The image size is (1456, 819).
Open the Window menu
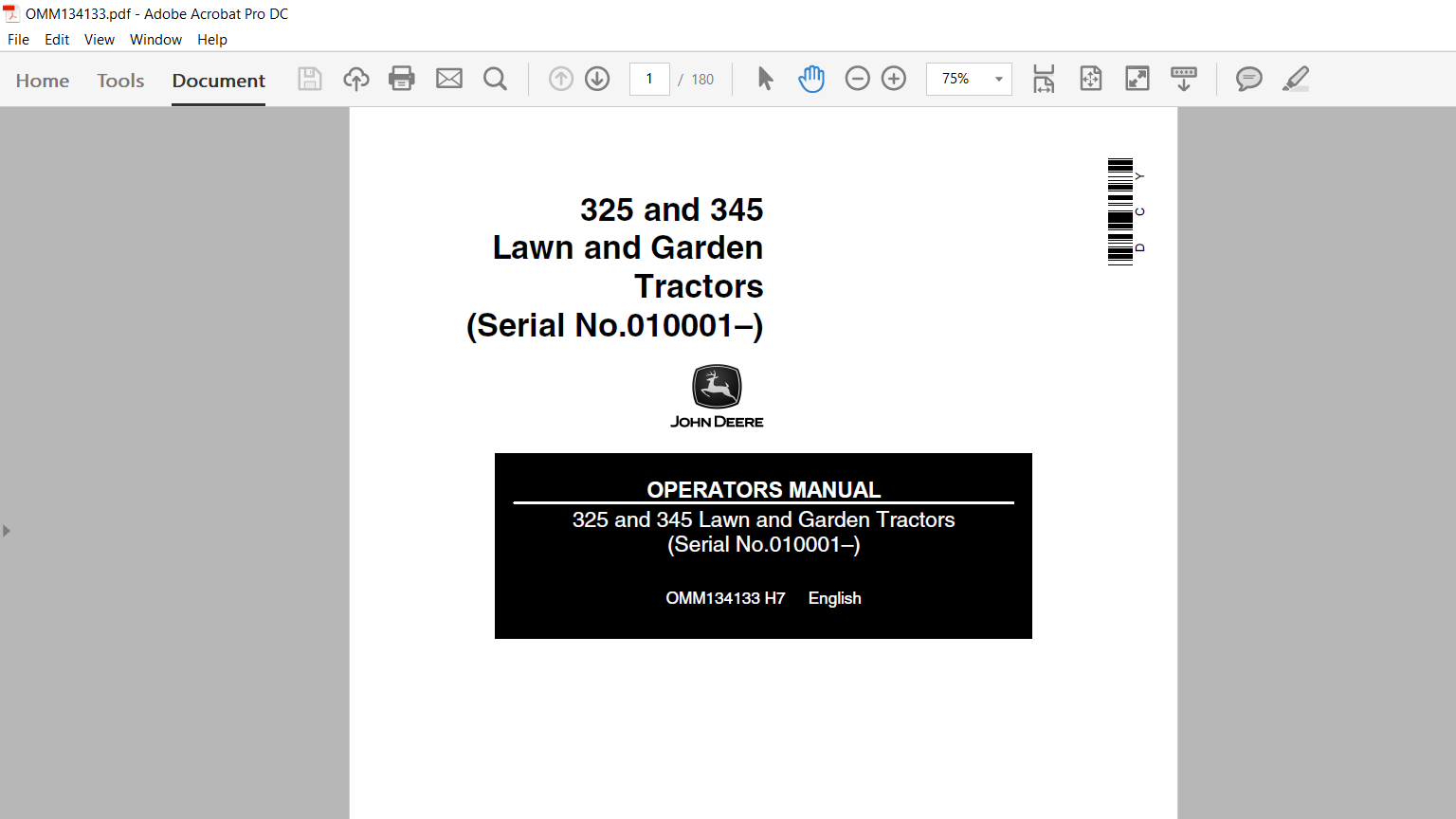pyautogui.click(x=155, y=40)
